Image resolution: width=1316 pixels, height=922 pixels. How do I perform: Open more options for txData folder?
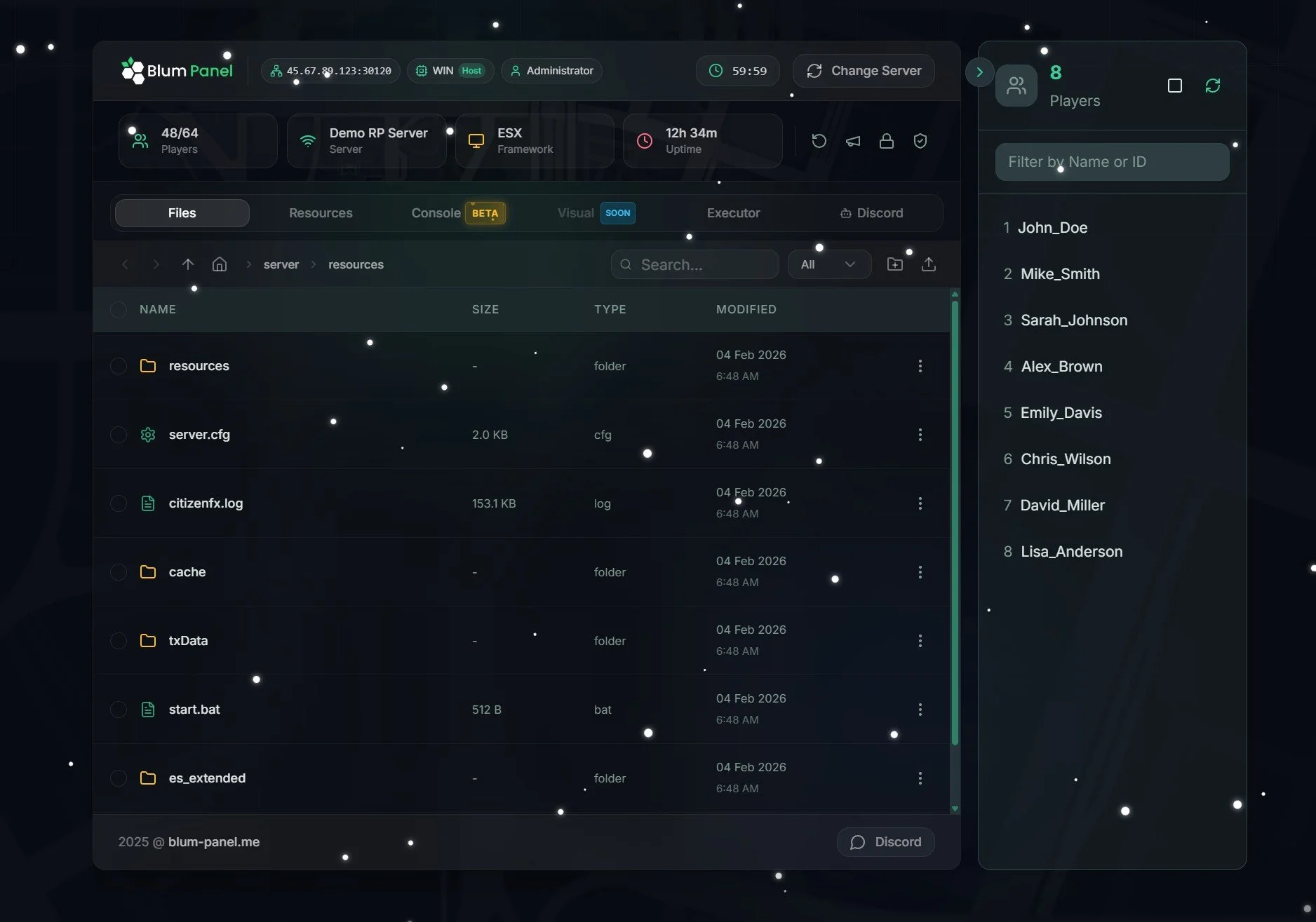tap(920, 641)
